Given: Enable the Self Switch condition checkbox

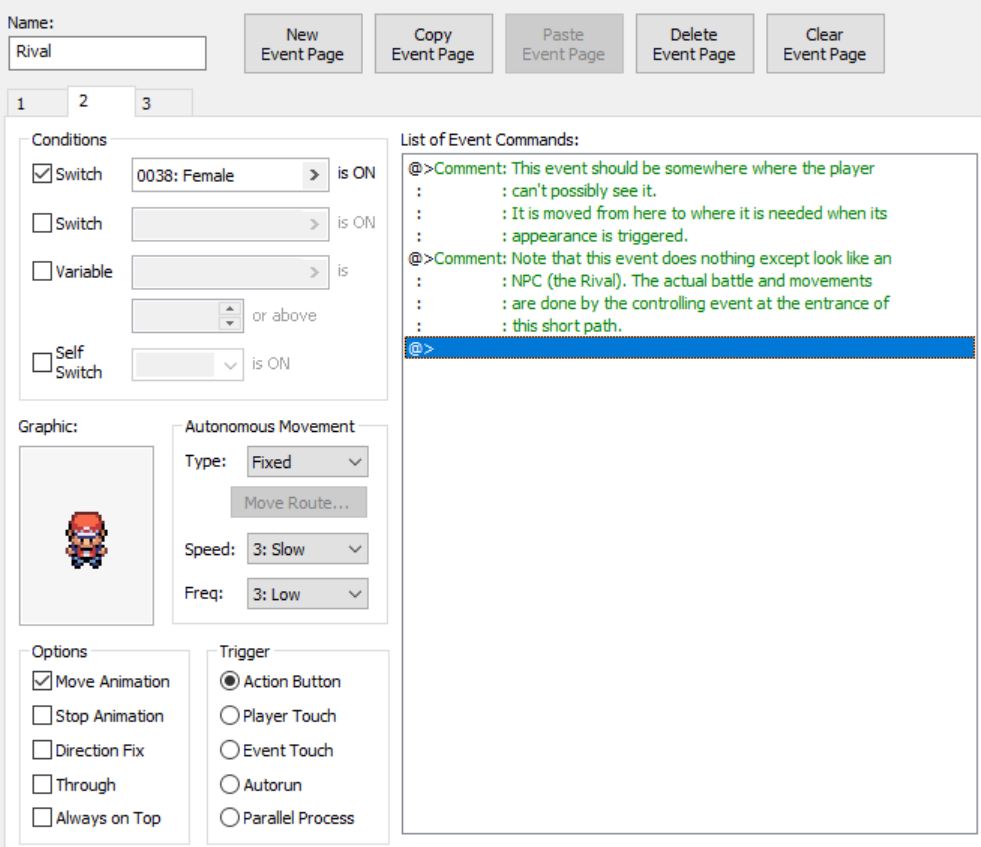Looking at the screenshot, I should (42, 362).
